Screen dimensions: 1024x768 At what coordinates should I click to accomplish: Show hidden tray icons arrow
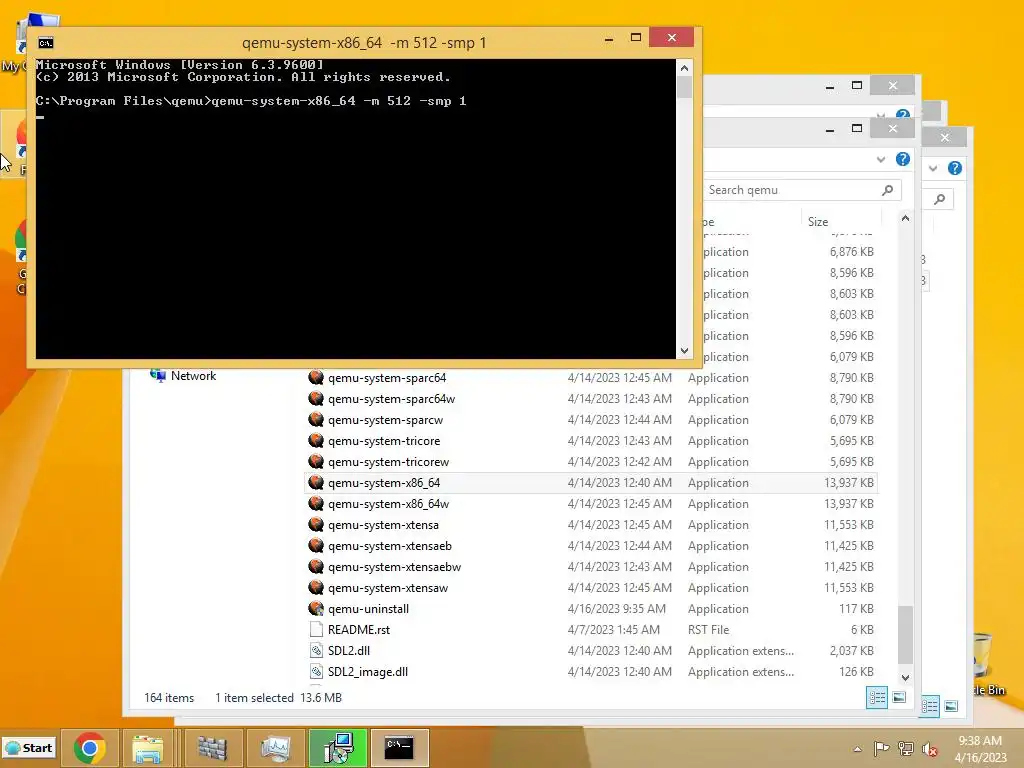point(857,749)
